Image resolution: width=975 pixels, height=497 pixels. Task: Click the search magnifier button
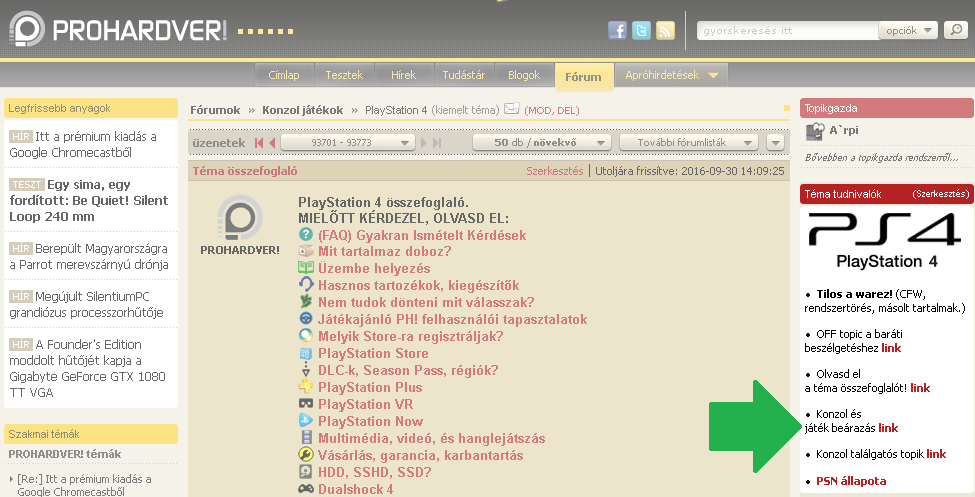coord(955,30)
